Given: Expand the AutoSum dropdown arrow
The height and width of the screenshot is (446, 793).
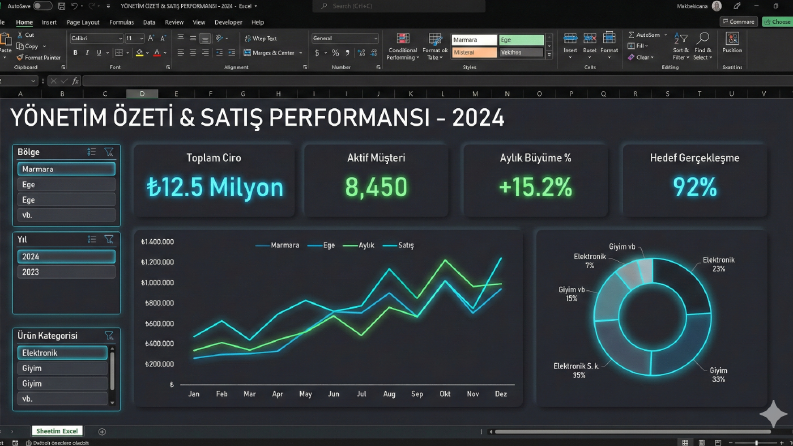Looking at the screenshot, I should (x=666, y=35).
